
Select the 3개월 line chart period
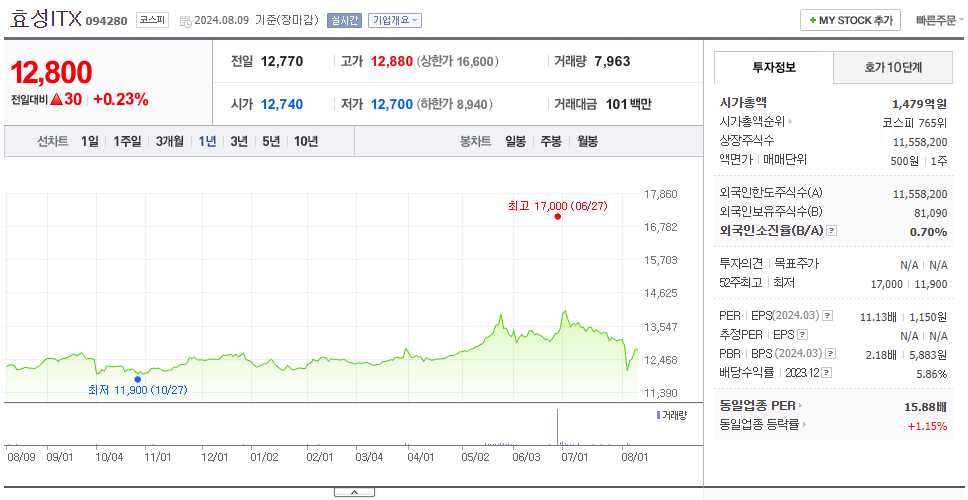pyautogui.click(x=170, y=141)
